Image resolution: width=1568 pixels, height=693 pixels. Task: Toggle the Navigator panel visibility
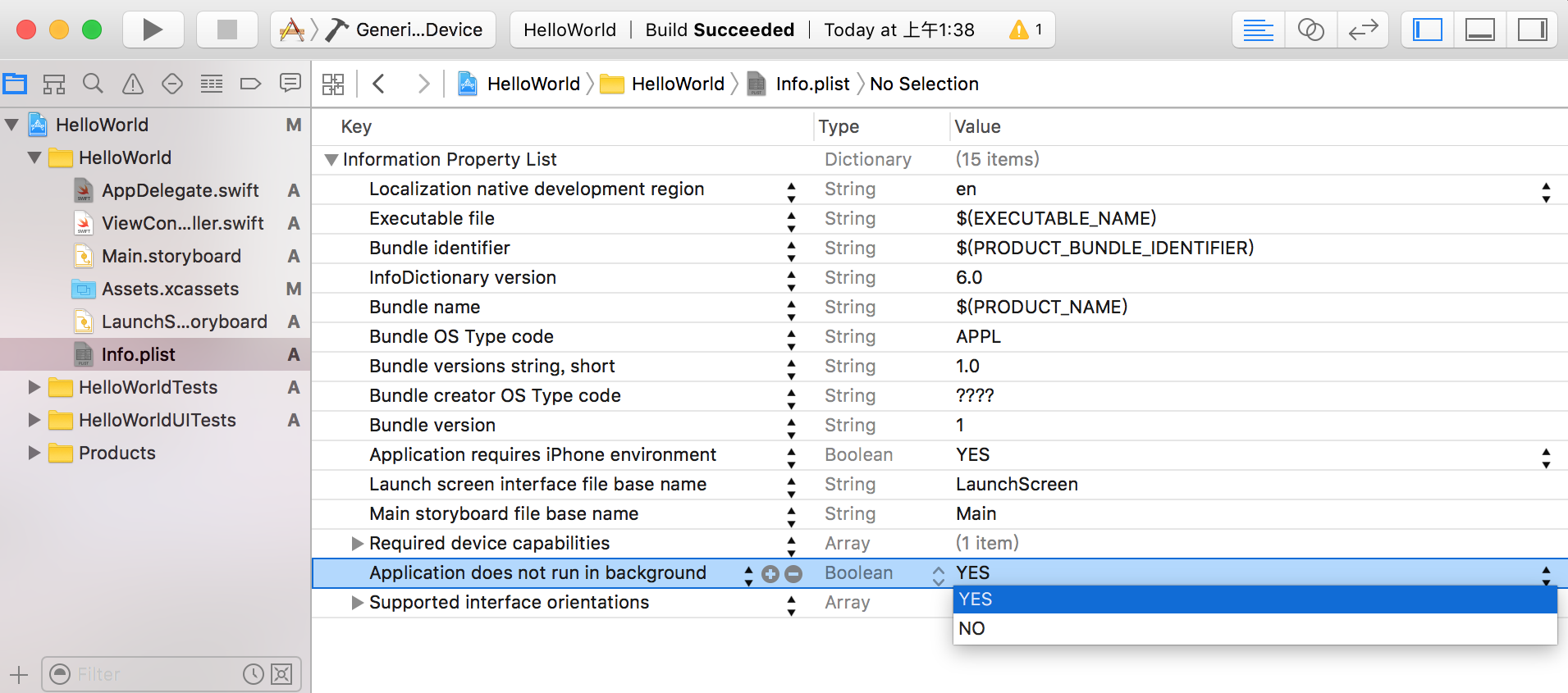1428,30
